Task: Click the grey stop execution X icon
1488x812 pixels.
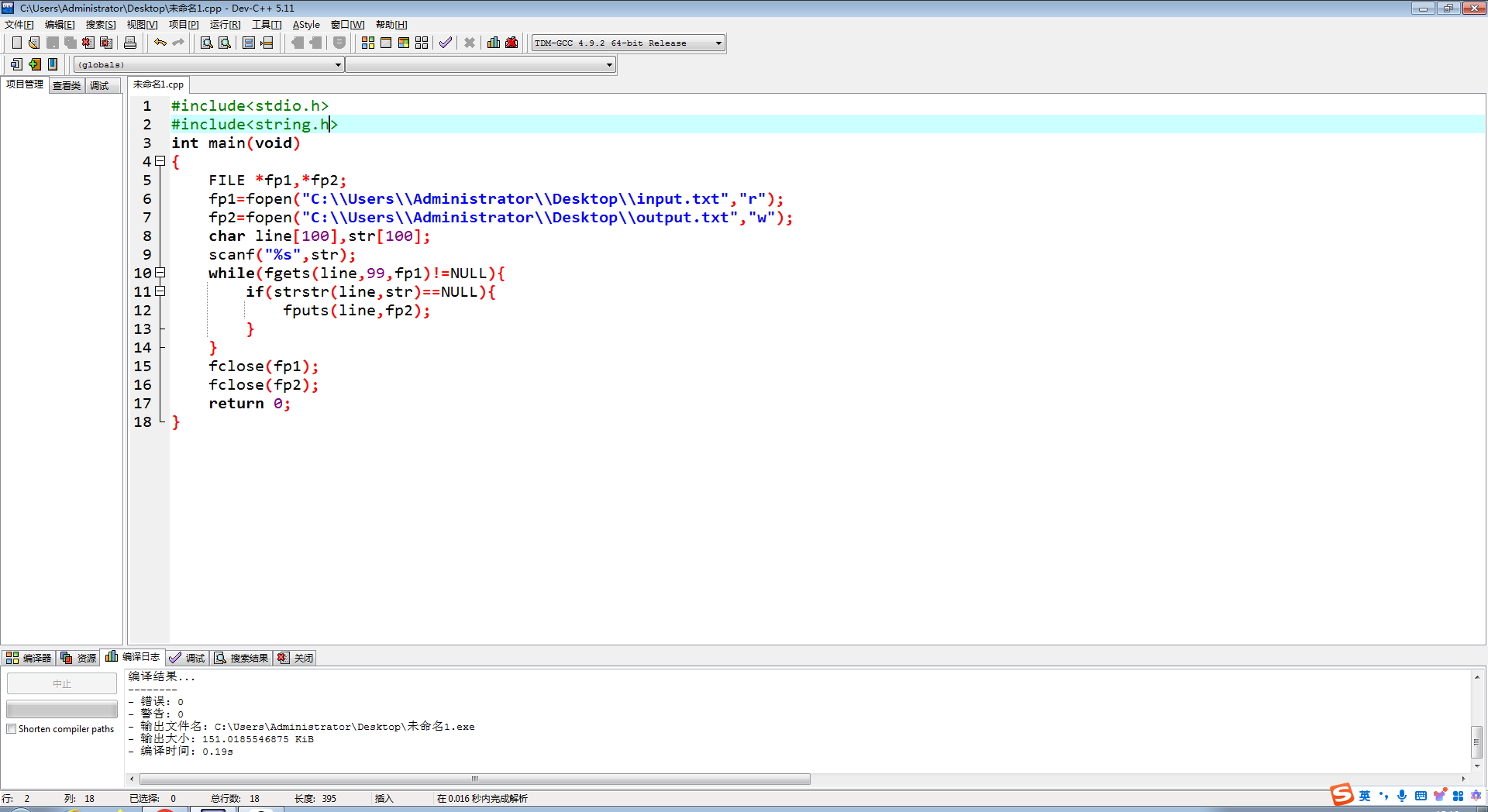Action: click(x=470, y=43)
